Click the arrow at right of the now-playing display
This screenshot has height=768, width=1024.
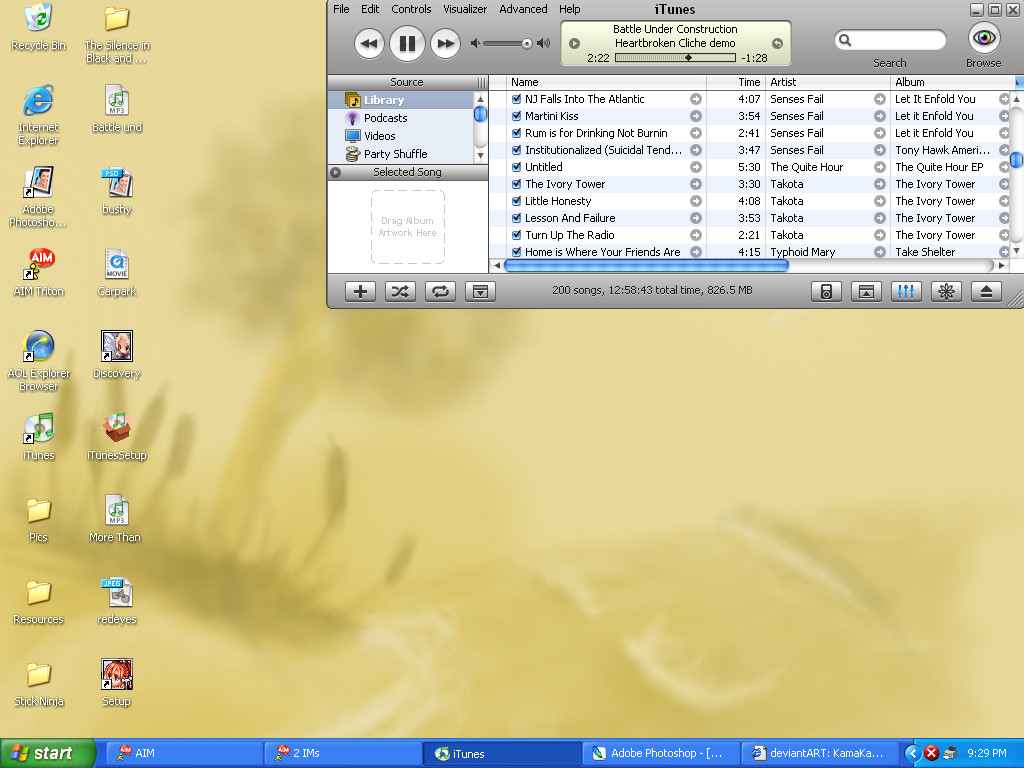777,44
